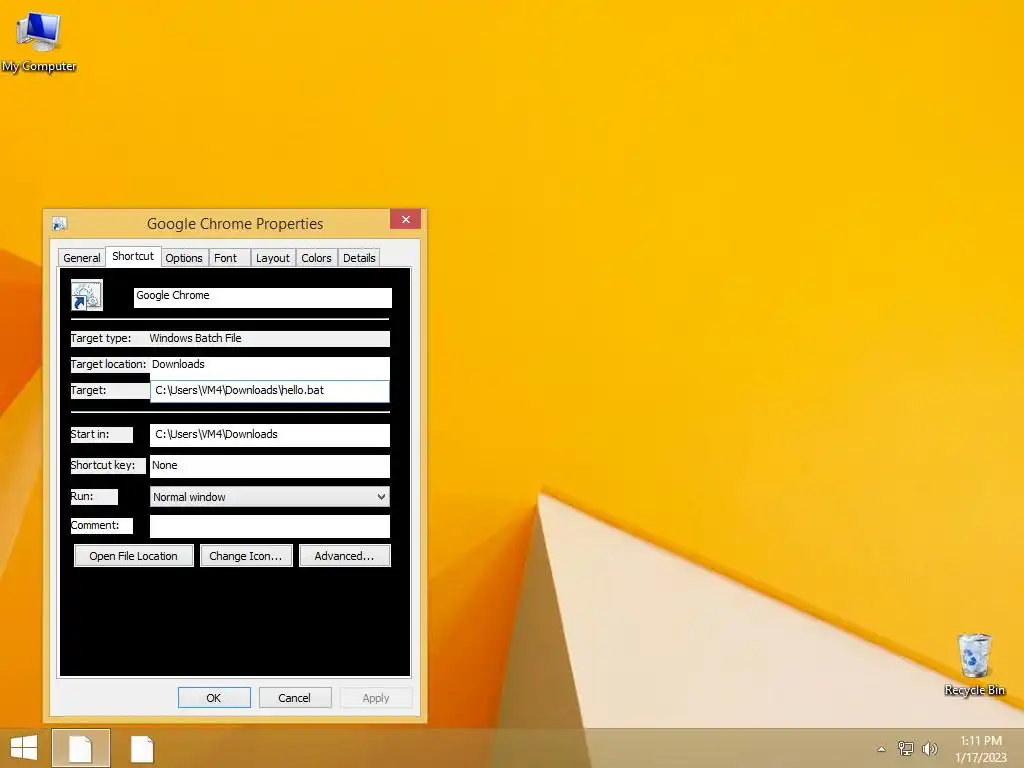The height and width of the screenshot is (768, 1024).
Task: Select the Shortcut tab
Action: point(133,256)
